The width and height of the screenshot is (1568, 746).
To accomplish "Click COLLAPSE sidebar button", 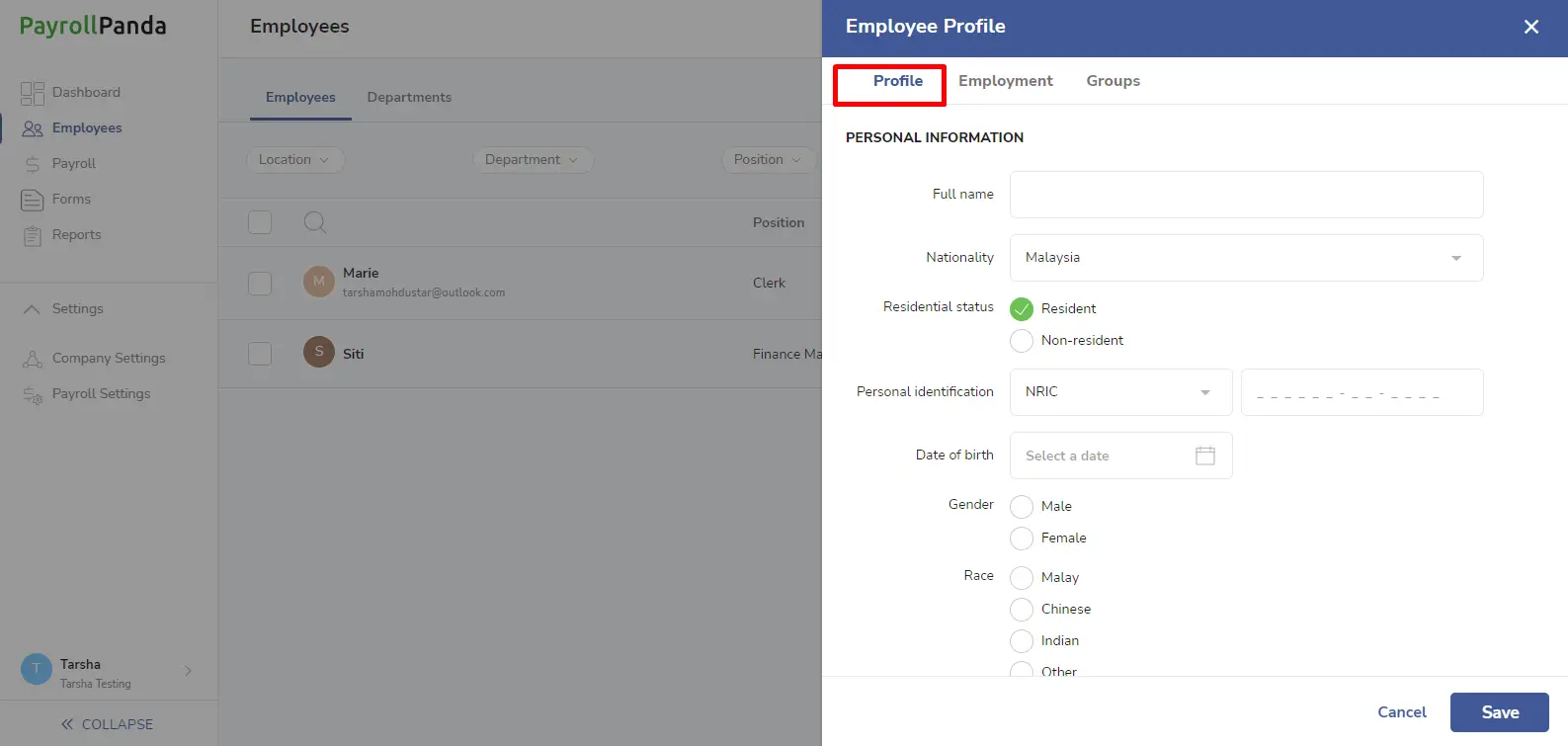I will pos(107,724).
